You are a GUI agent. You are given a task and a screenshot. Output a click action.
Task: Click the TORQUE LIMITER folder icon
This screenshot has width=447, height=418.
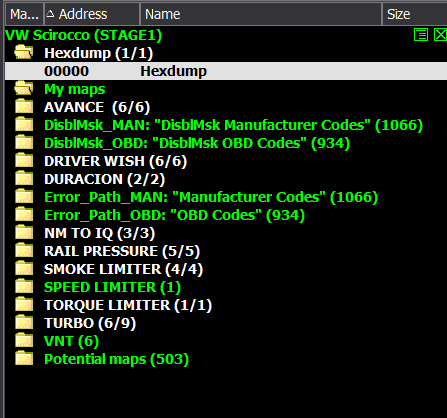24,305
